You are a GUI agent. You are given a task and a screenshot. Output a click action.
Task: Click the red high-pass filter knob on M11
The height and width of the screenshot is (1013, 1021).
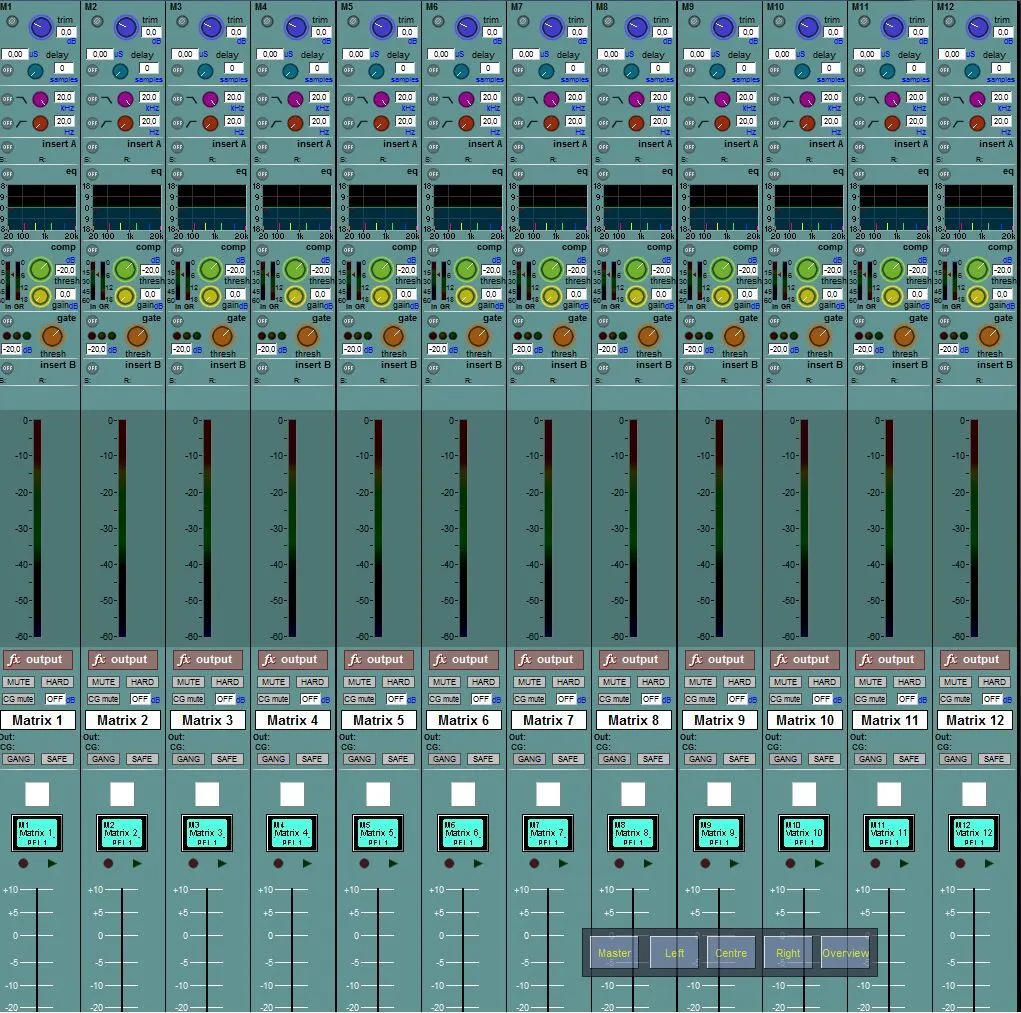pos(892,123)
